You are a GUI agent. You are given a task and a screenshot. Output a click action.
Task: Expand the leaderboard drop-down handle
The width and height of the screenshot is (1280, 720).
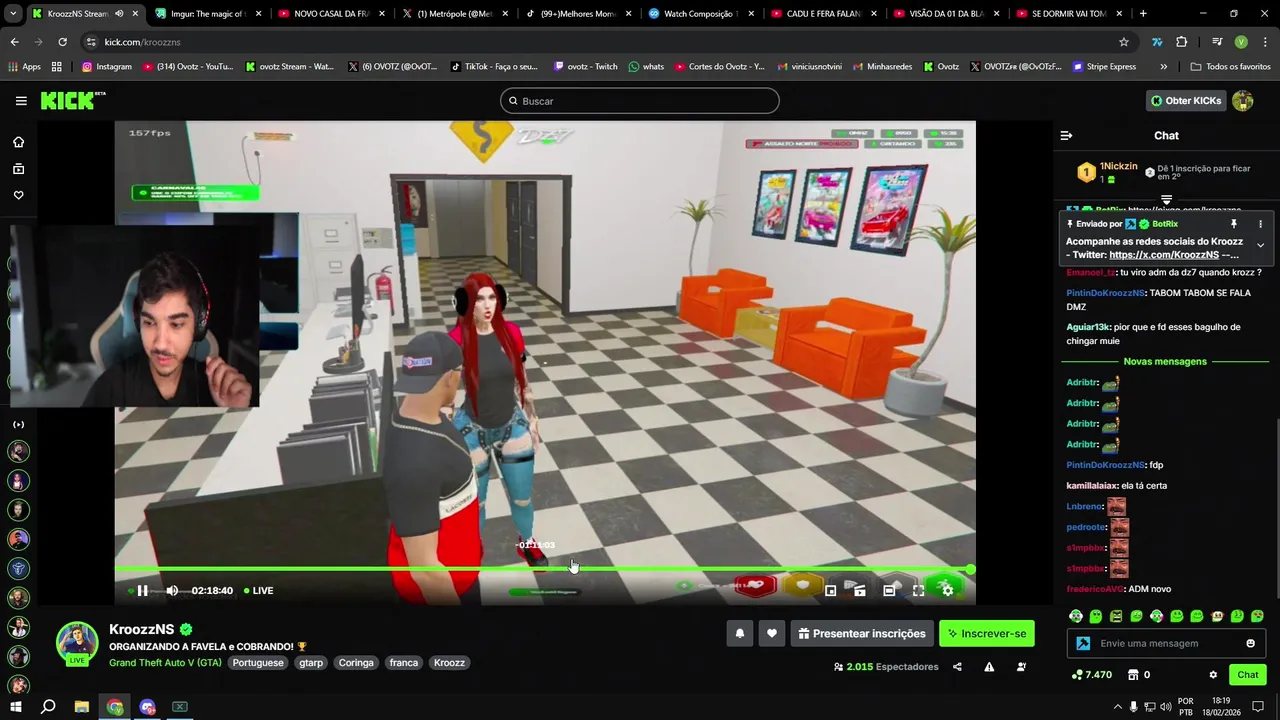[1166, 200]
